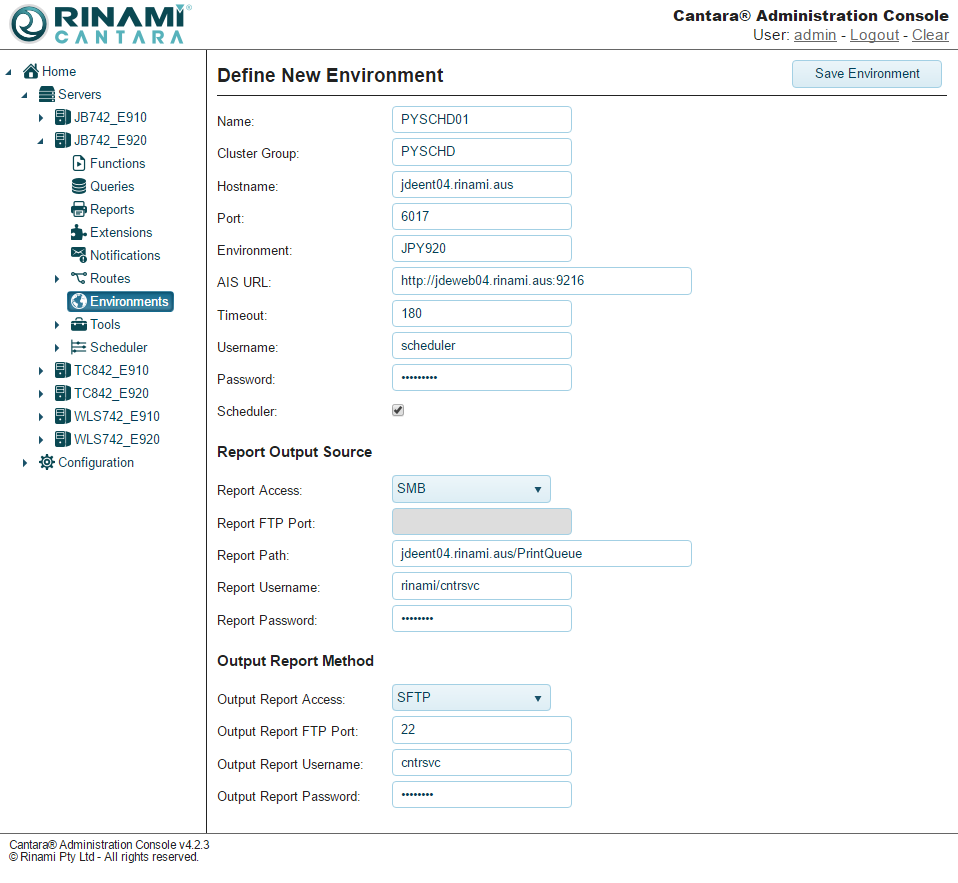Click into the AIS URL field
Image resolution: width=958 pixels, height=883 pixels.
541,282
